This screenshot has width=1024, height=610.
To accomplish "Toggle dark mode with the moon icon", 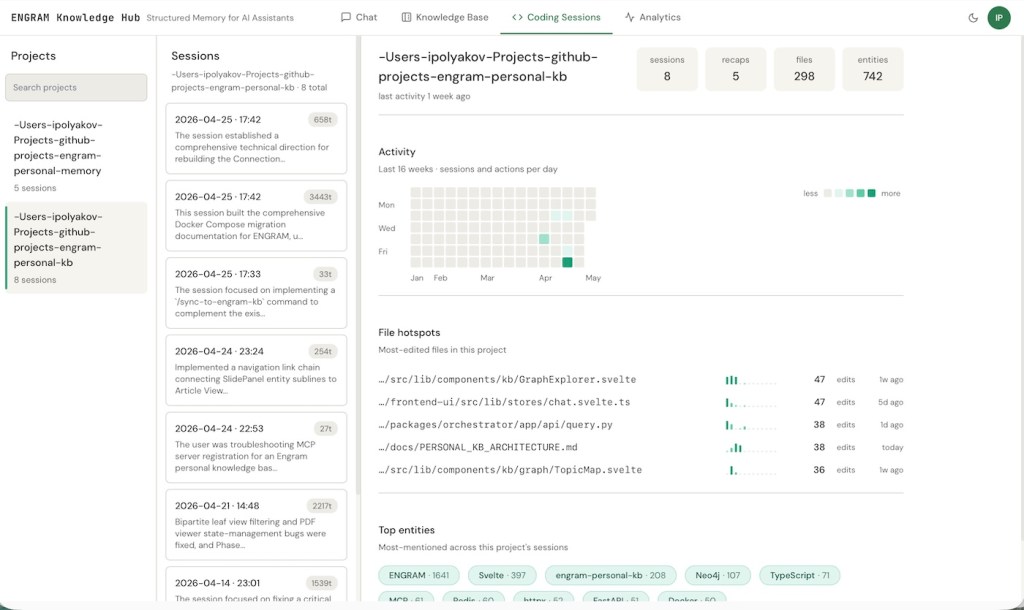I will coord(973,18).
